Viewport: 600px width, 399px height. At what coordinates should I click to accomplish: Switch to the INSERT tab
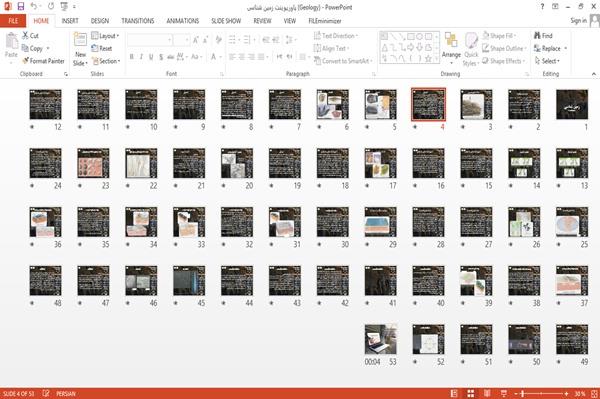coord(70,21)
